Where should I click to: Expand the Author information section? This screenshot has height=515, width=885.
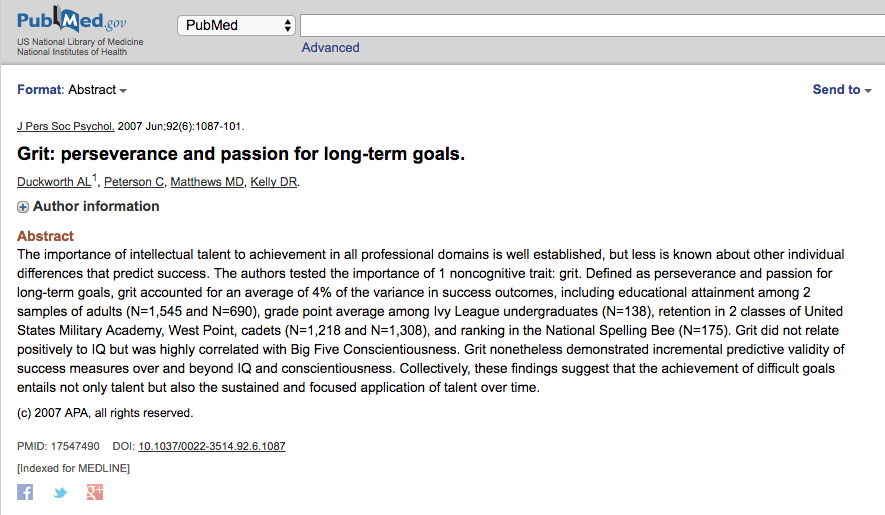[23, 207]
